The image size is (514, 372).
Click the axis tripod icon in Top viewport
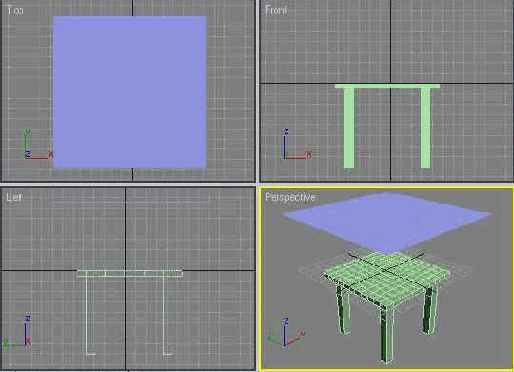(38, 144)
